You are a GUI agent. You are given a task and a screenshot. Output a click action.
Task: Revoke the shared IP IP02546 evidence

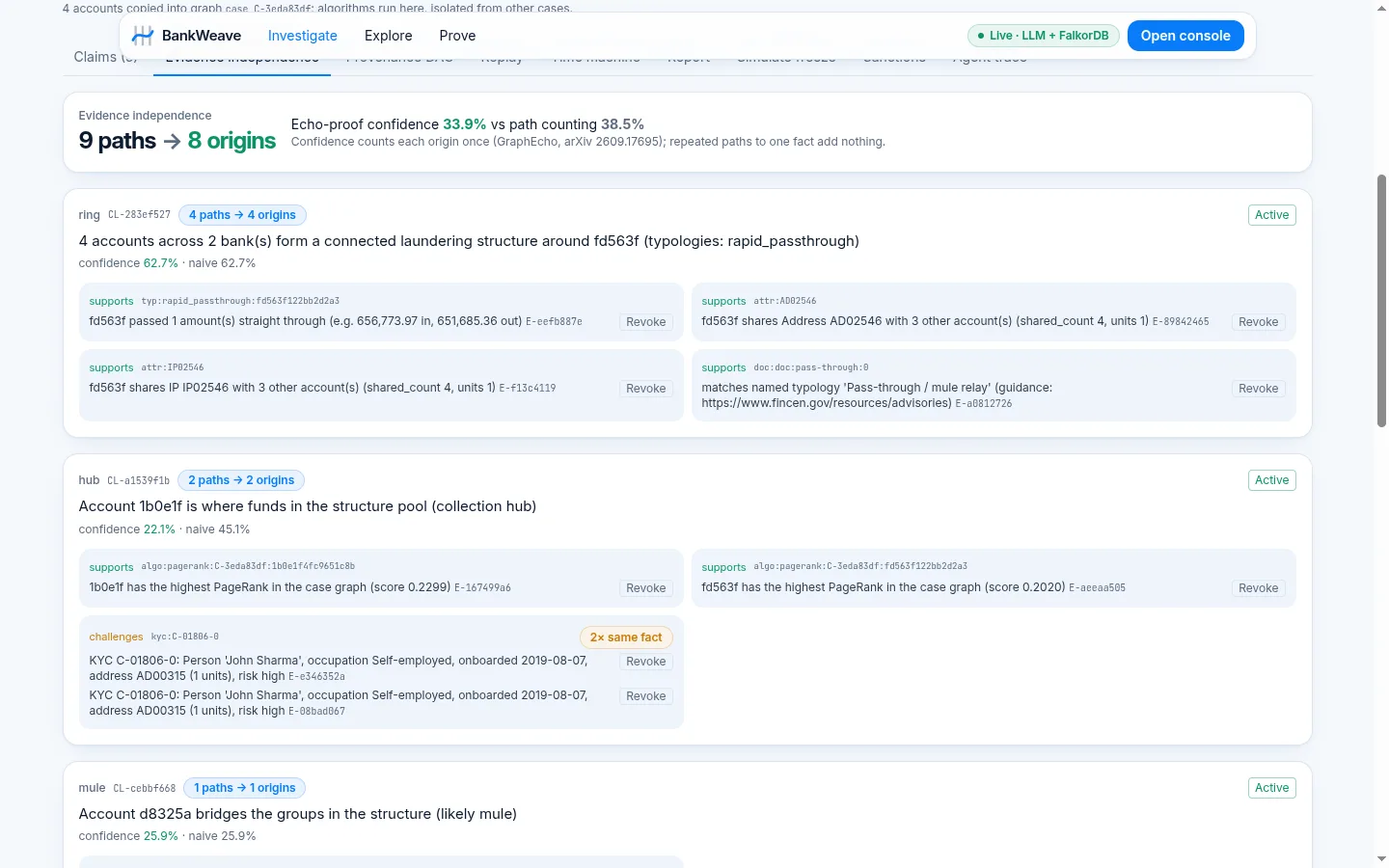click(646, 389)
